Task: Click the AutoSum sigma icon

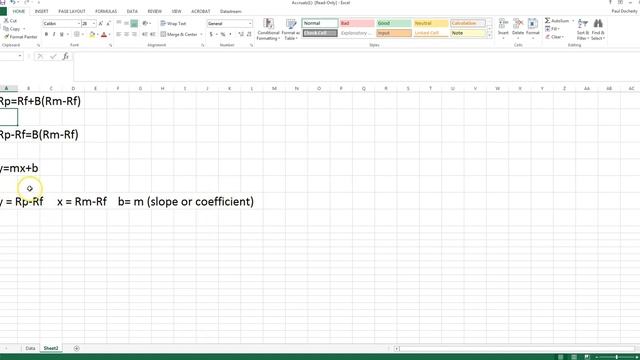Action: click(548, 20)
